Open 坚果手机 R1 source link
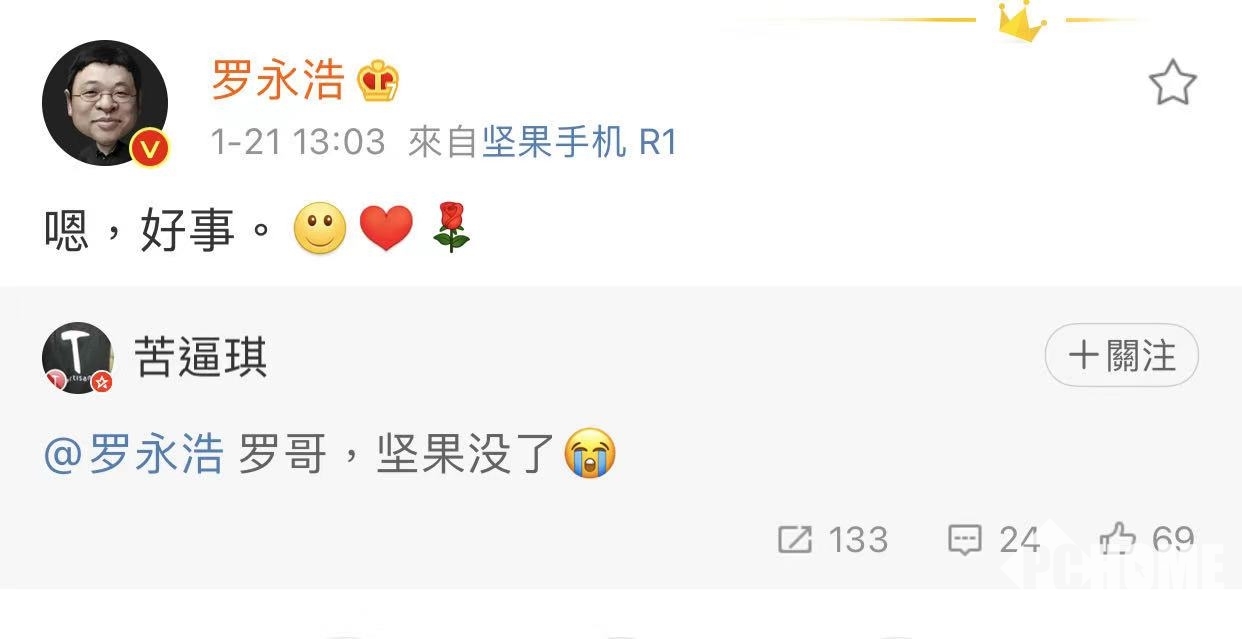The height and width of the screenshot is (639, 1242). (580, 142)
